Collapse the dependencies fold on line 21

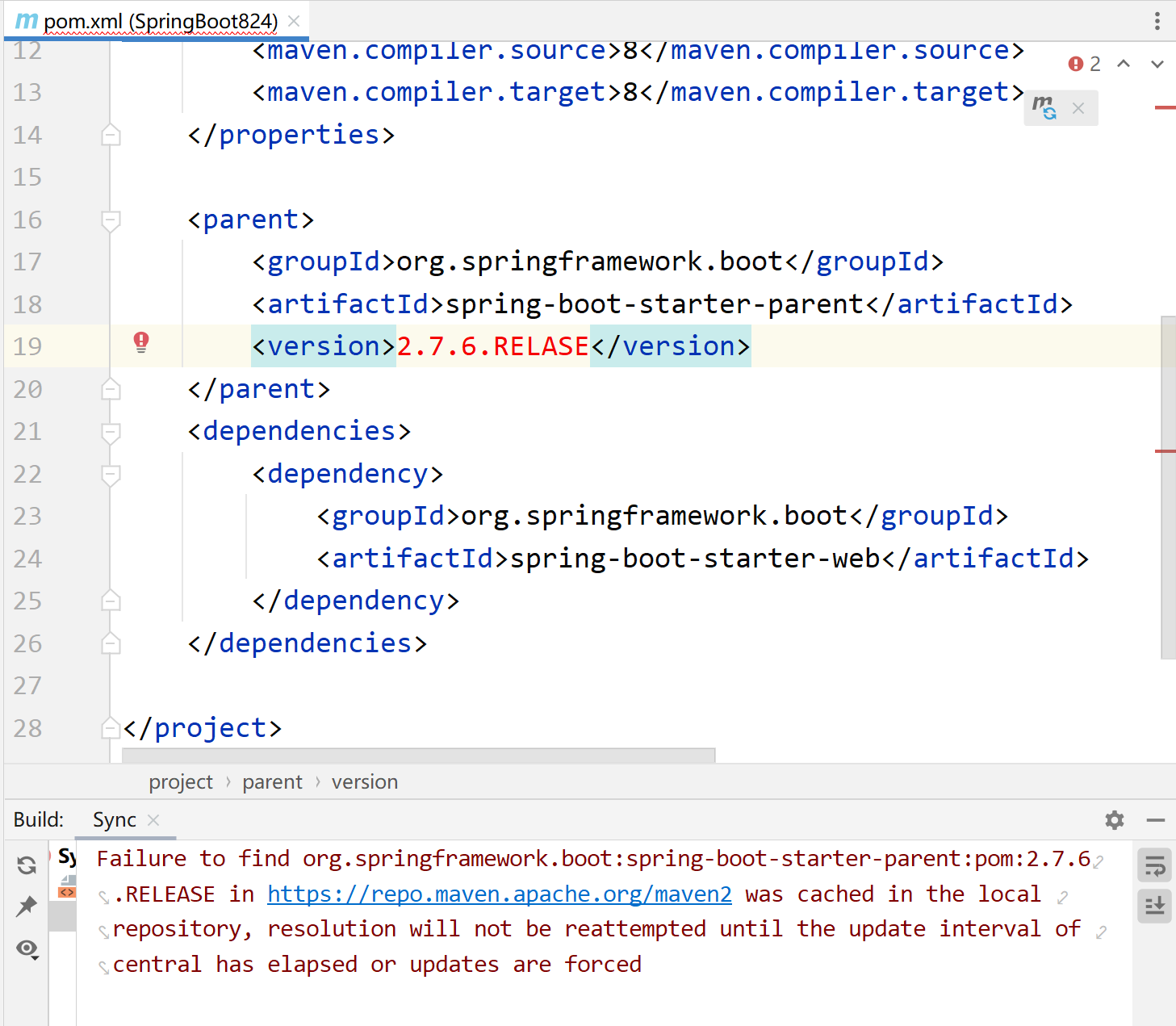[111, 432]
